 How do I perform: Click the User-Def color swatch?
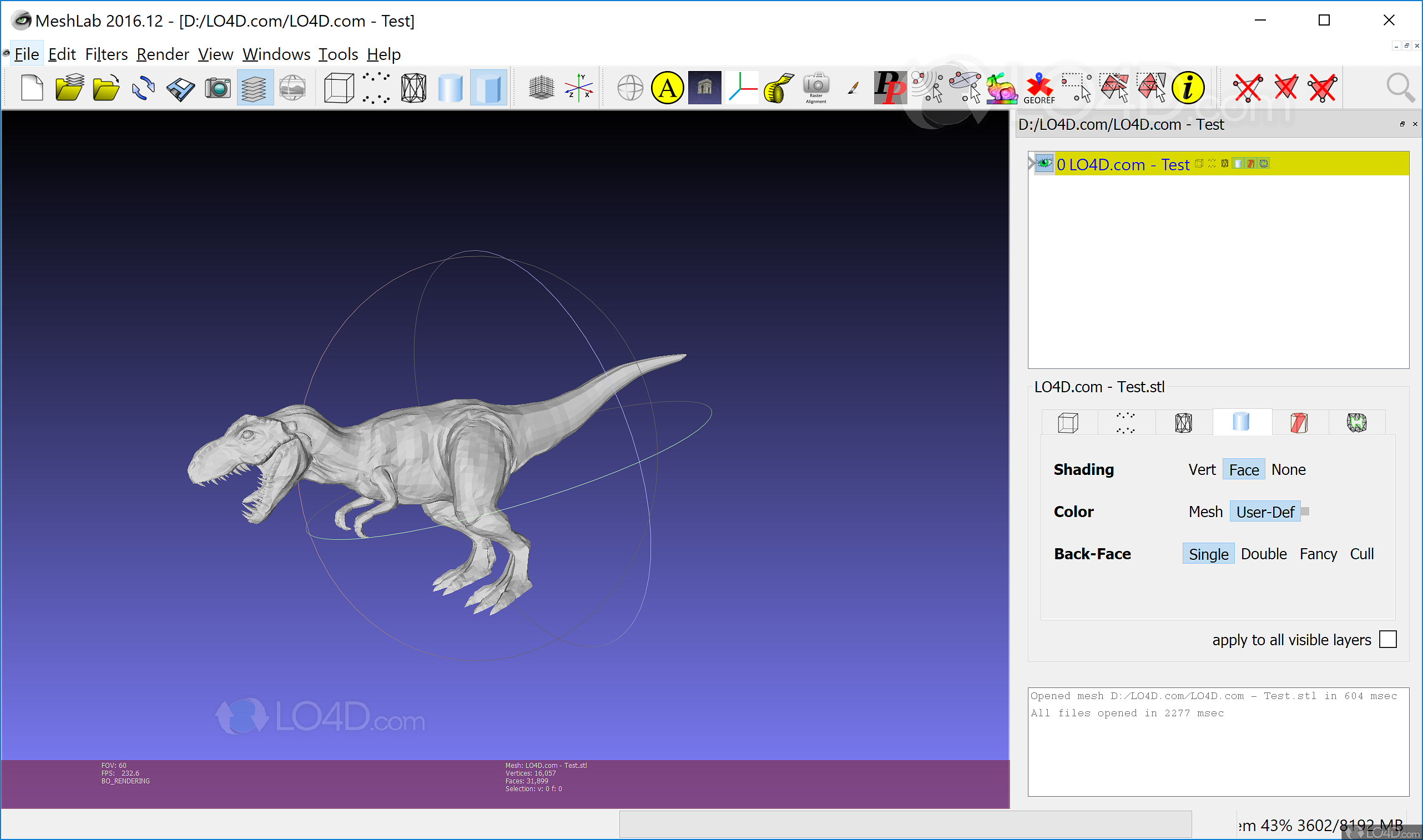(1305, 512)
